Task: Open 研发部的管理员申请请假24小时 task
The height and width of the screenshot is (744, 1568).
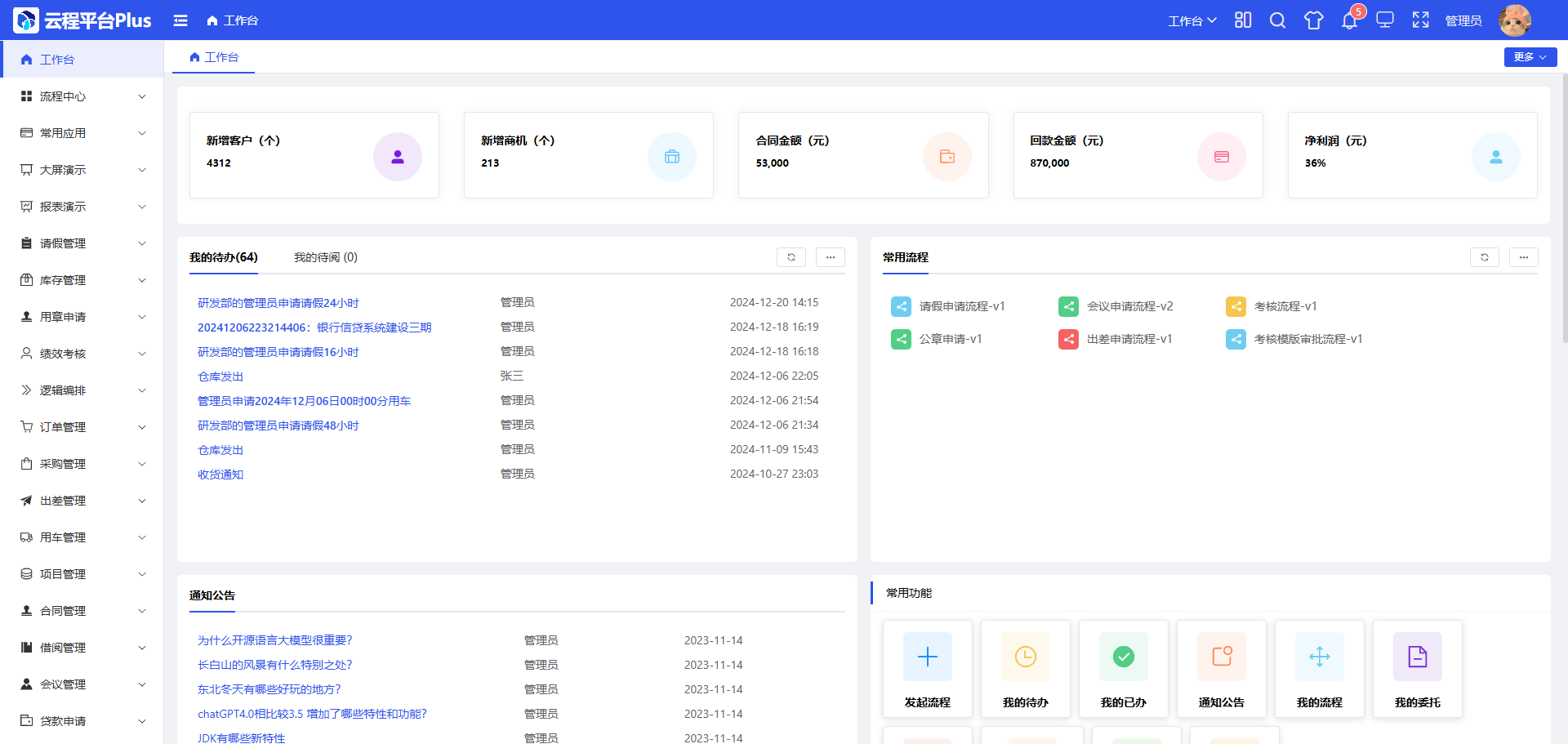Action: pyautogui.click(x=278, y=303)
